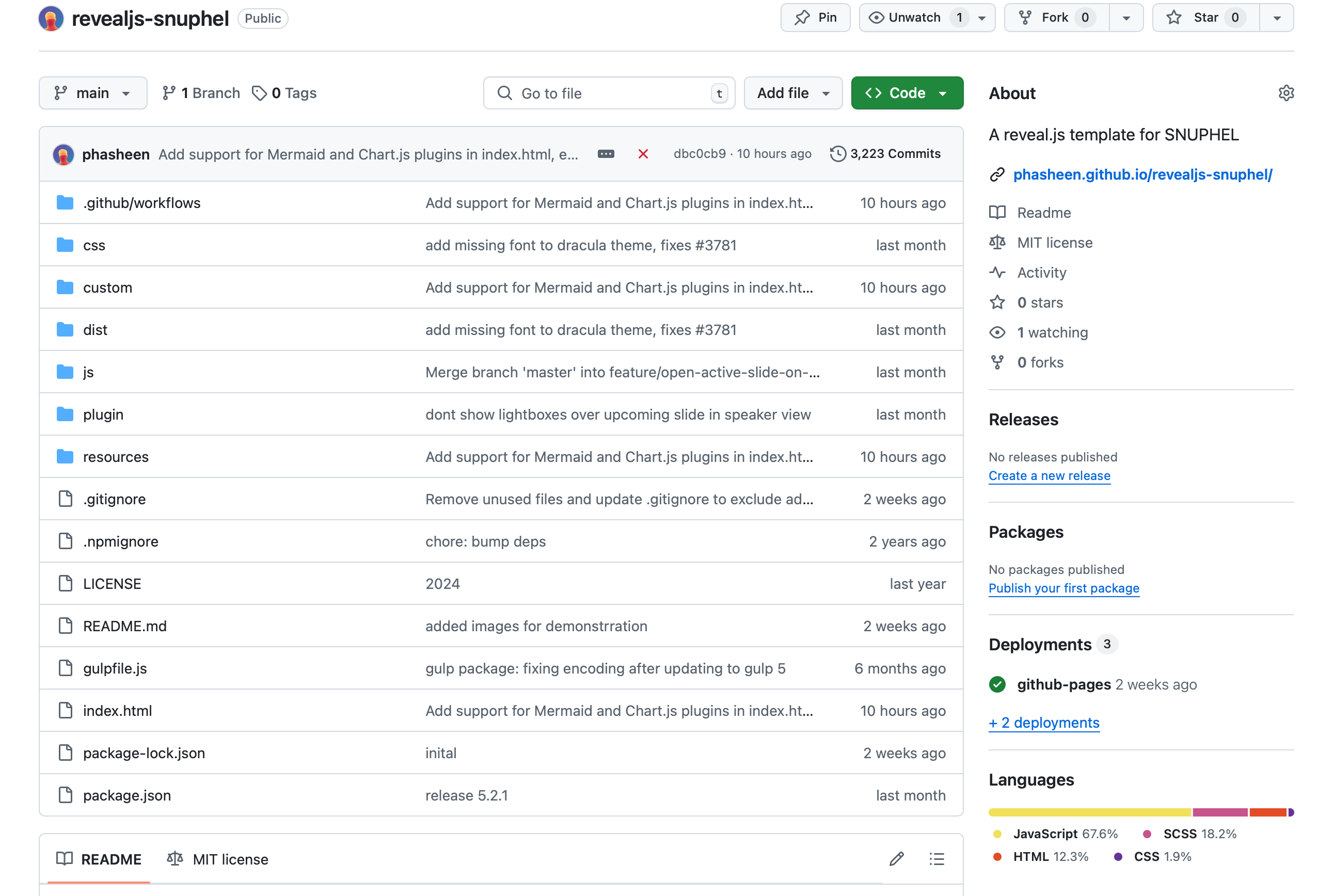Click the Activity pulse icon

(x=997, y=273)
